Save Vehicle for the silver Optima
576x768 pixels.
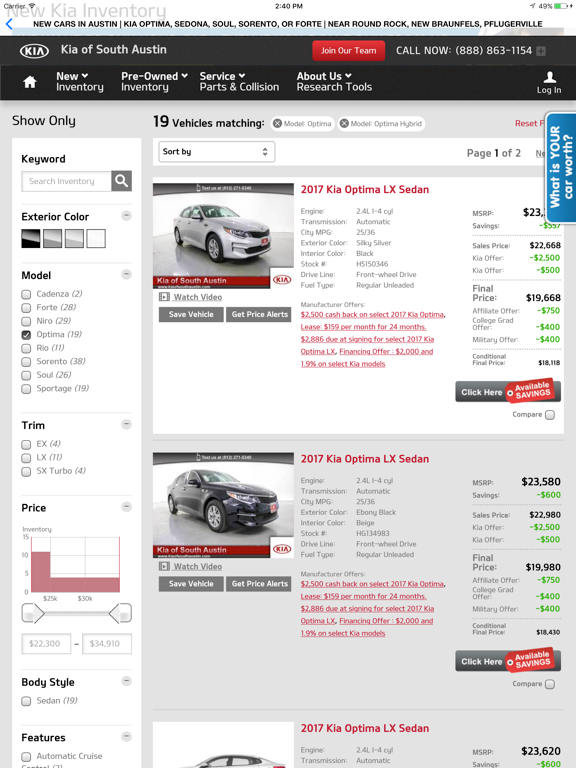pos(191,314)
